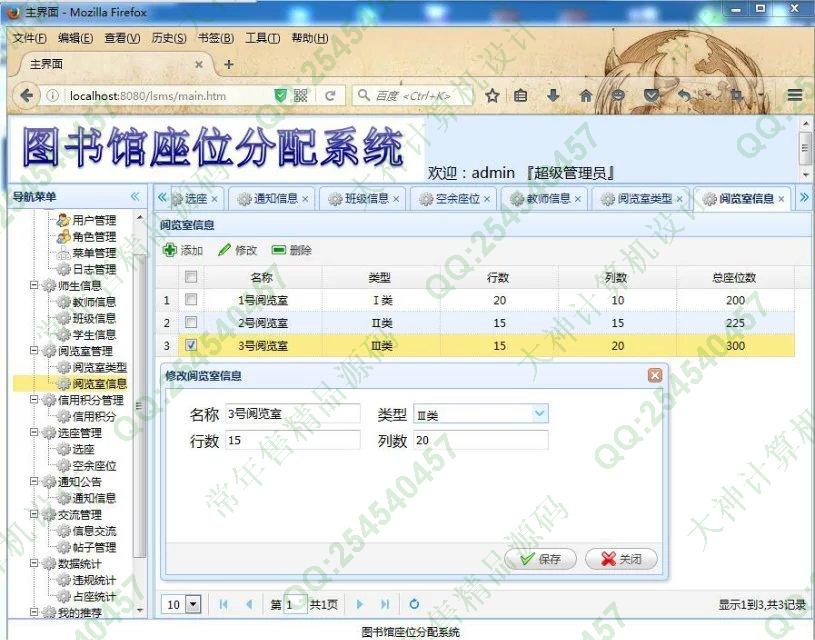
Task: Click the QR code icon in address bar
Action: [300, 96]
